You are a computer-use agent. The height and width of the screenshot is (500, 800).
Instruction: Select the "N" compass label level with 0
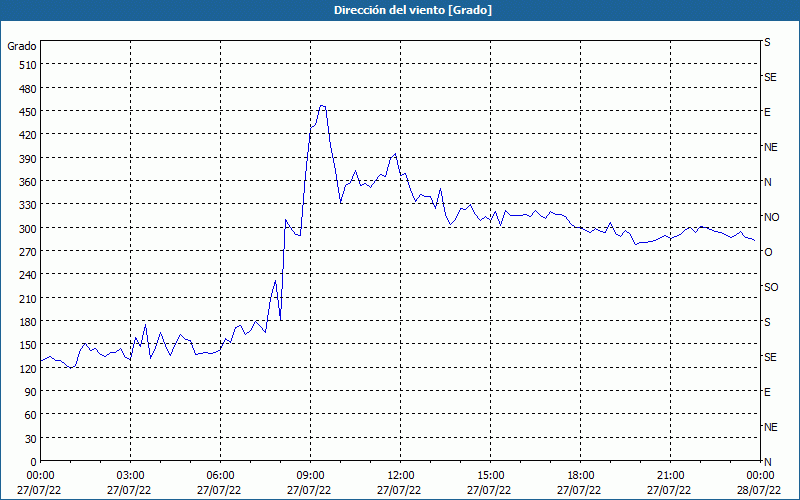click(x=767, y=462)
